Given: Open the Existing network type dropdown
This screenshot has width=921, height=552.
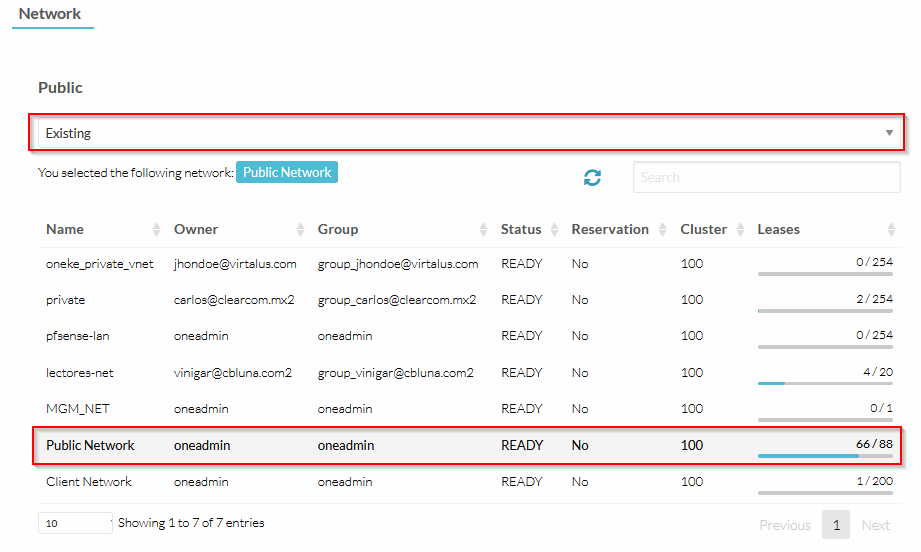Looking at the screenshot, I should pos(467,133).
